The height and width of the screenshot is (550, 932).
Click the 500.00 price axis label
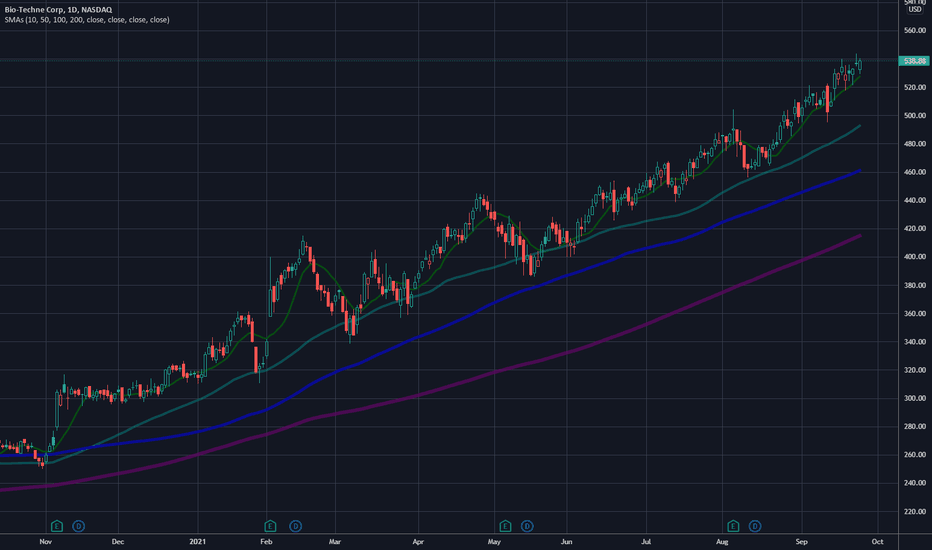[915, 115]
